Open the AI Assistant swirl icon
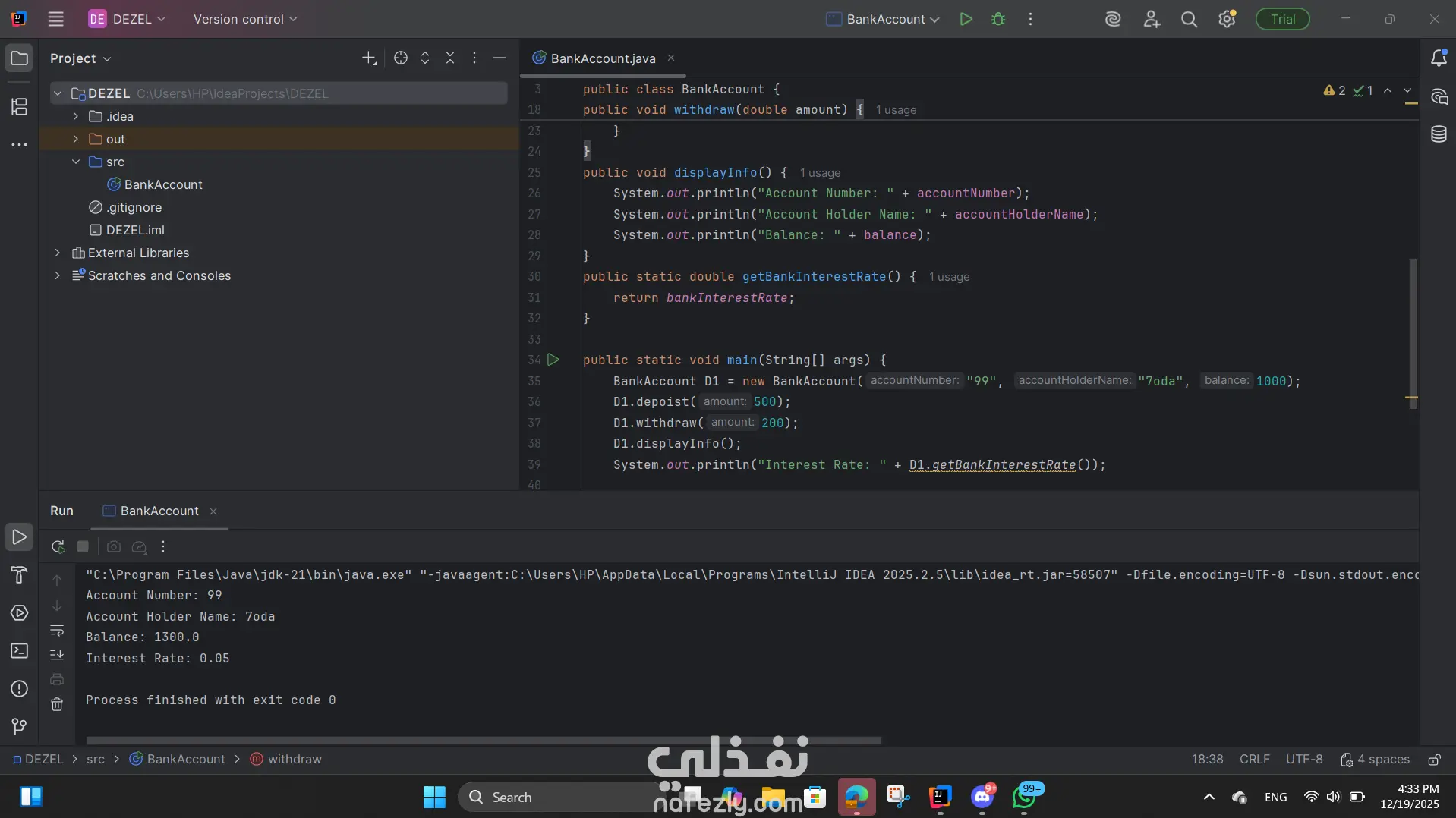 point(1113,19)
